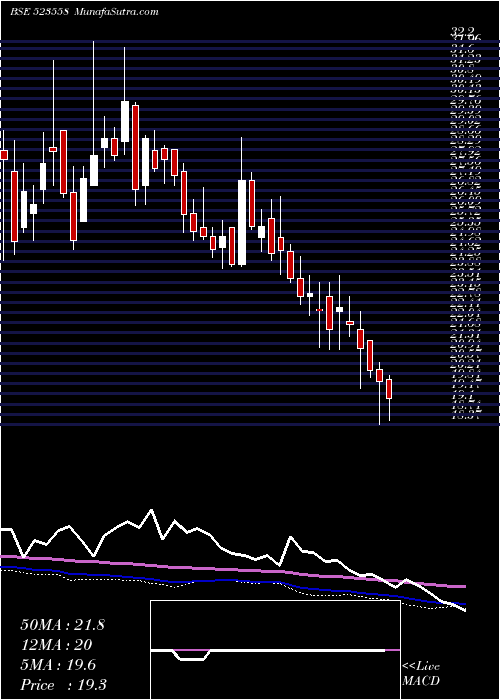Click the 32.2 top price axis label

pyautogui.click(x=462, y=31)
